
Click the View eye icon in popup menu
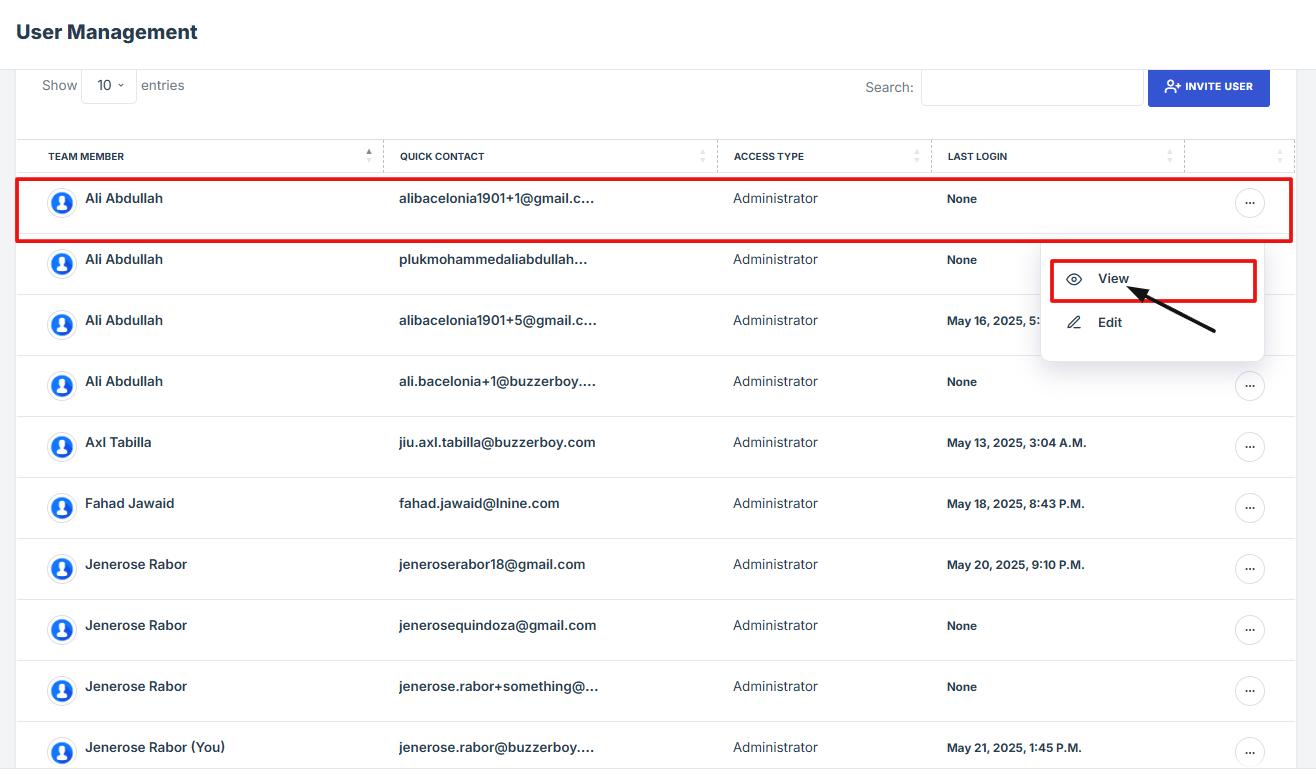1074,280
